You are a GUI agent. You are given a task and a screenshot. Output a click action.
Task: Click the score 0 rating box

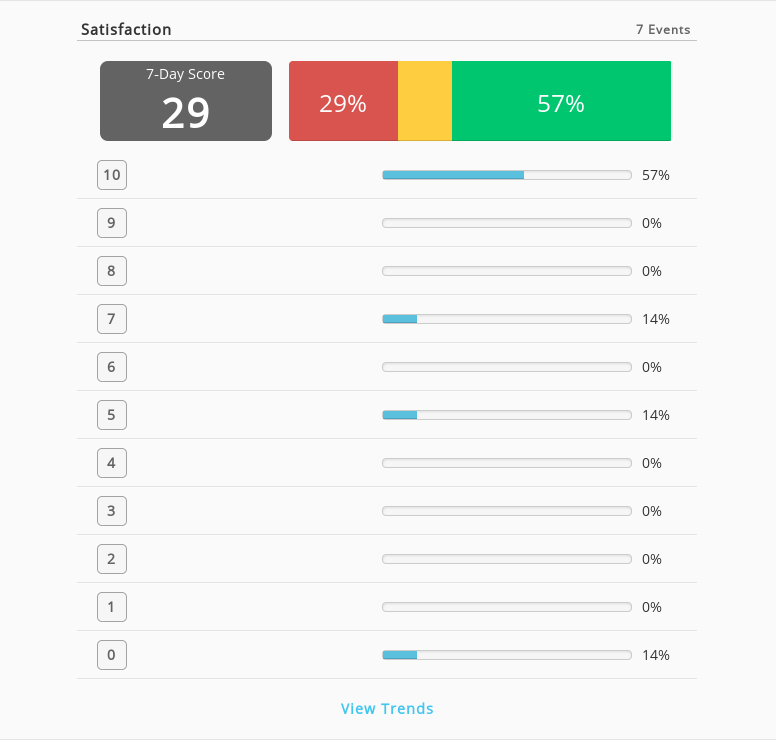112,655
